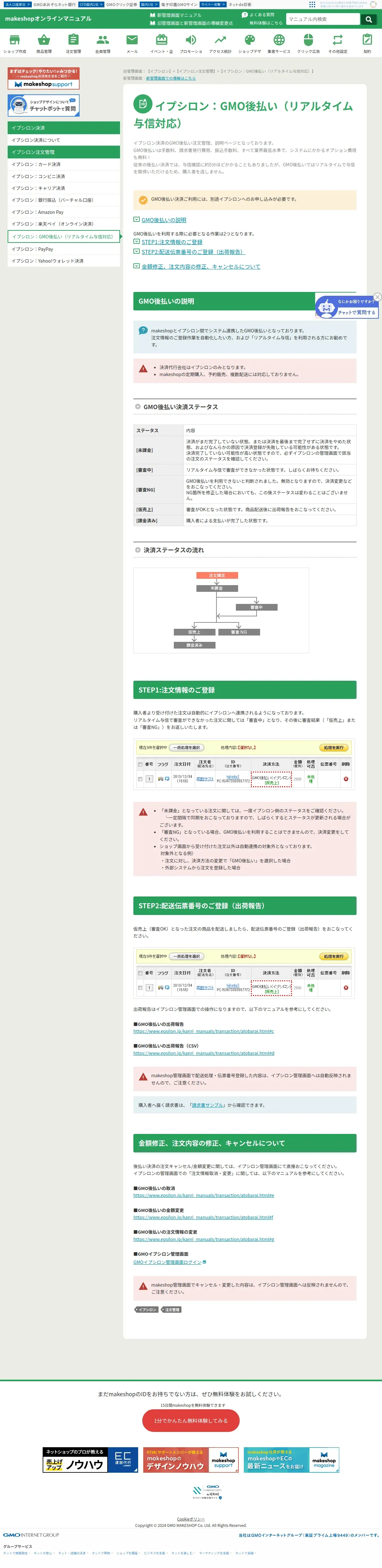This screenshot has width=382, height=1568.
Task: Jump to 金額修正、注文内容の修正、キャンセルについて anchor
Action: click(201, 267)
